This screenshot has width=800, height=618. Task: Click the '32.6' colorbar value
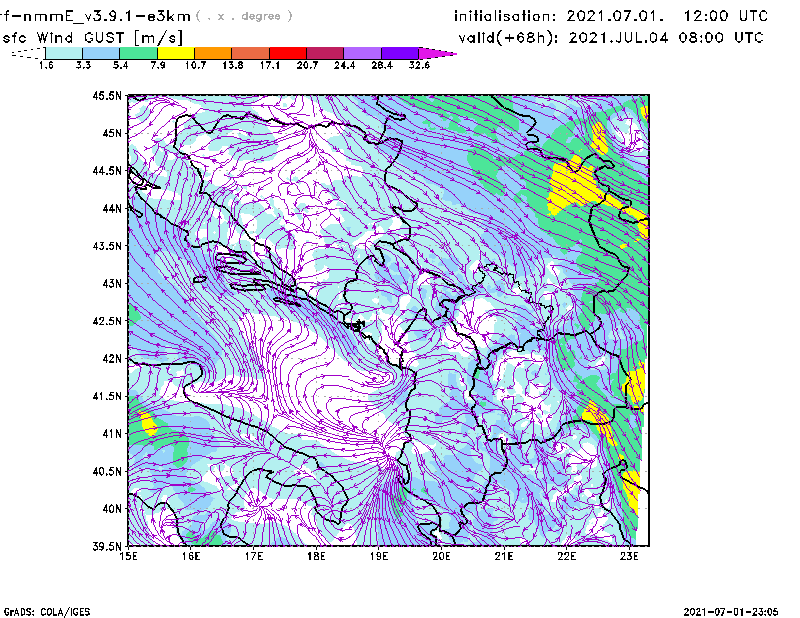419,65
